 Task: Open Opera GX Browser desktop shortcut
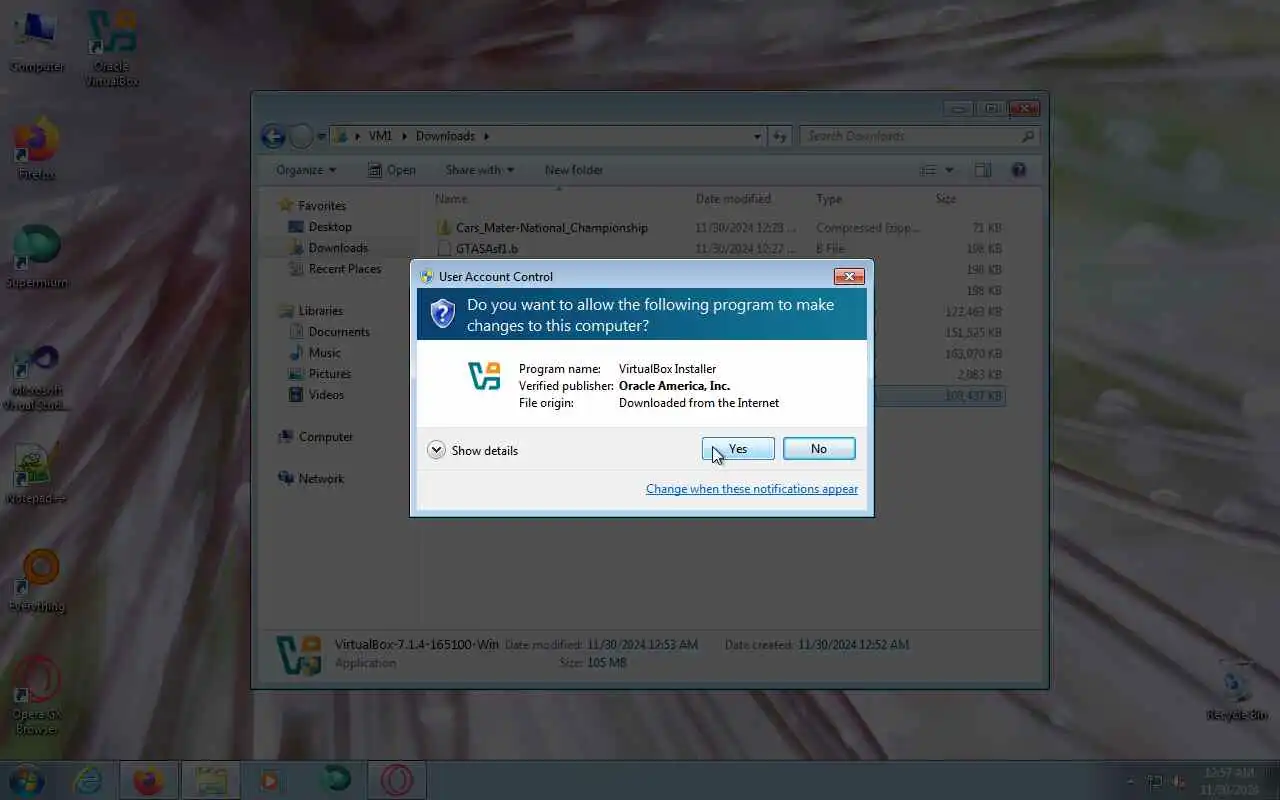pyautogui.click(x=37, y=695)
